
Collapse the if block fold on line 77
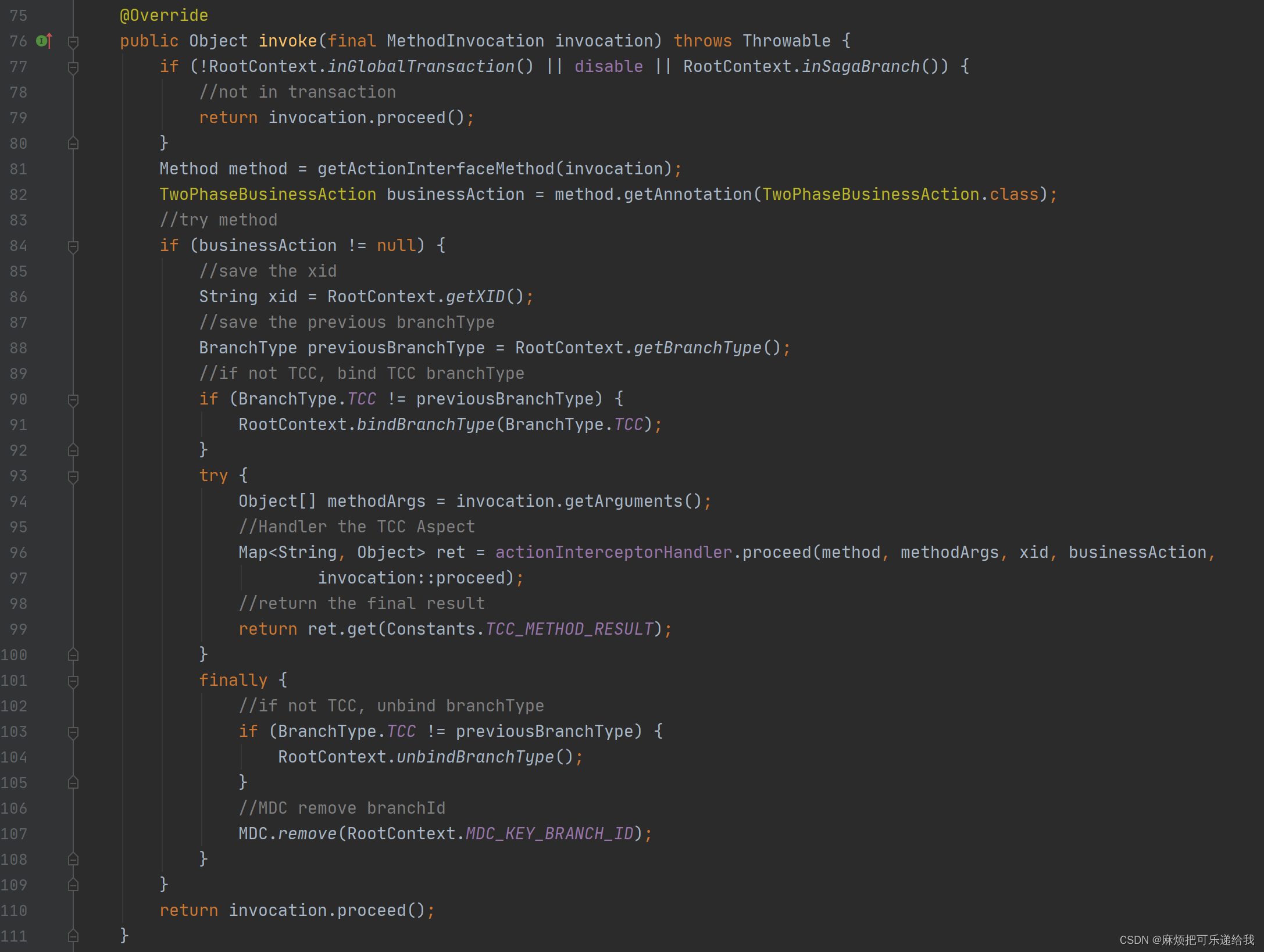73,67
